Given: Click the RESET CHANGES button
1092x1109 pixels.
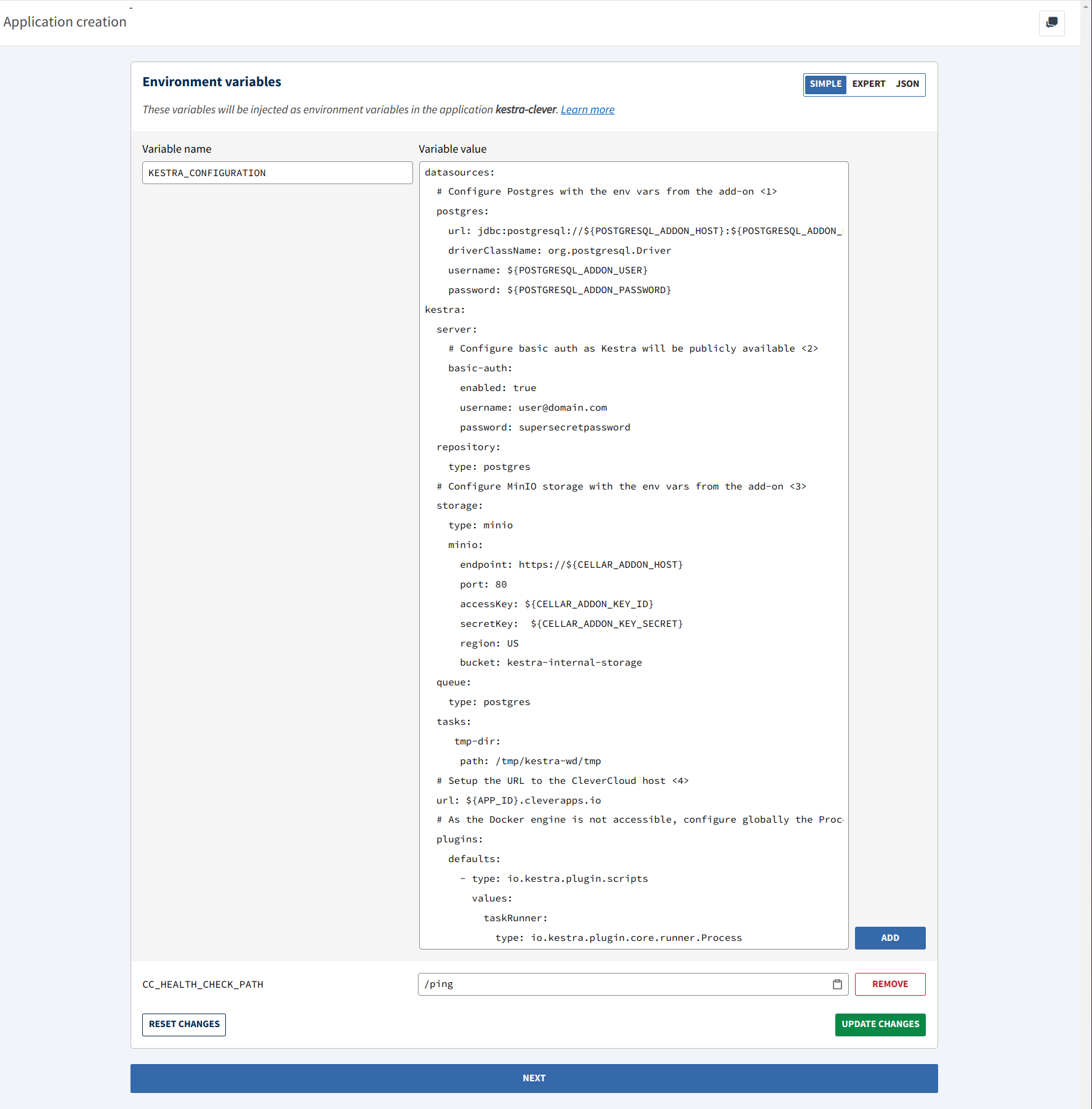Looking at the screenshot, I should [183, 1024].
